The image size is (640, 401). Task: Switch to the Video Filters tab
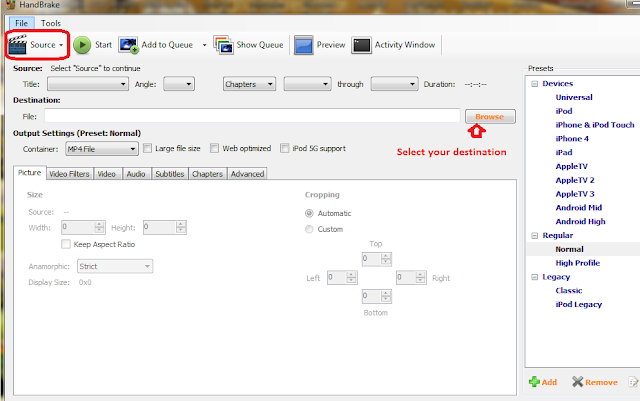tap(69, 174)
